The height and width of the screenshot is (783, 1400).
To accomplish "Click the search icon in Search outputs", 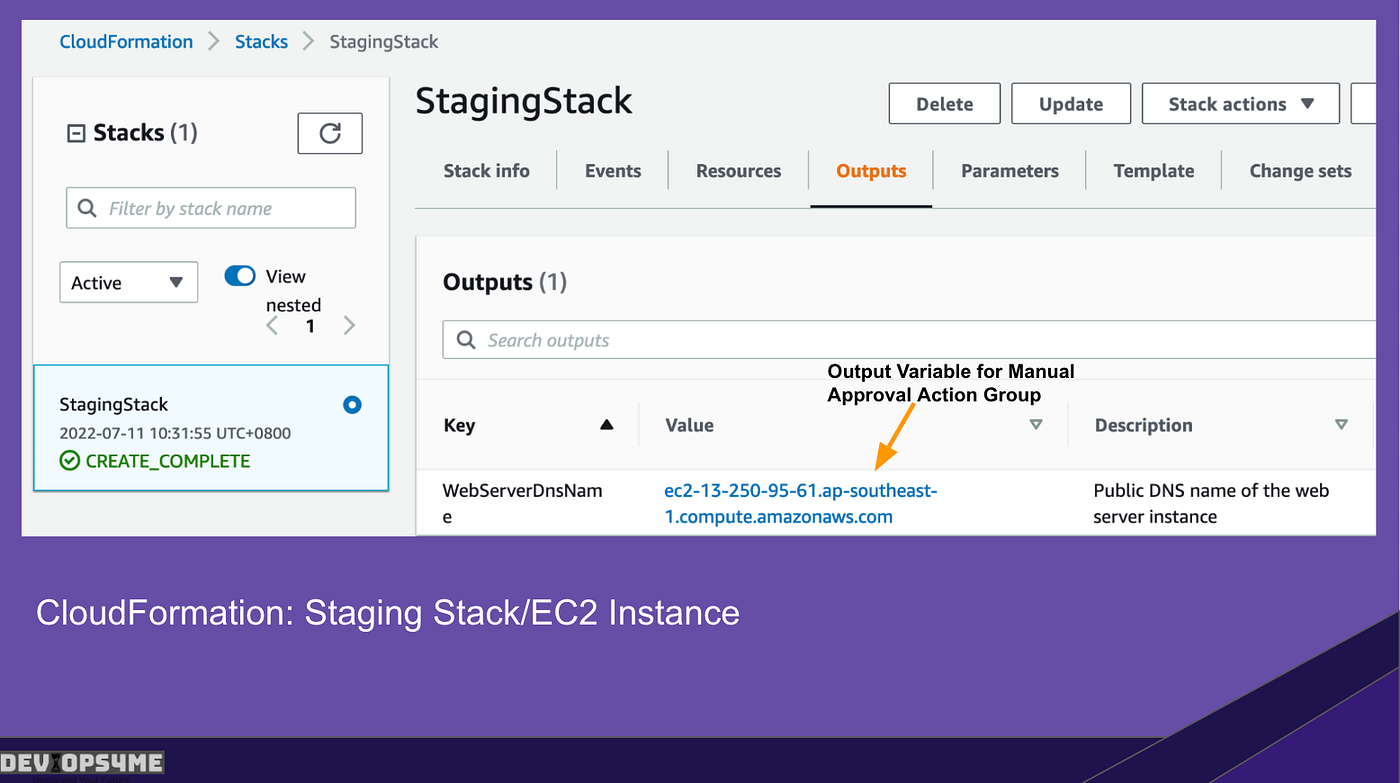I will (466, 340).
